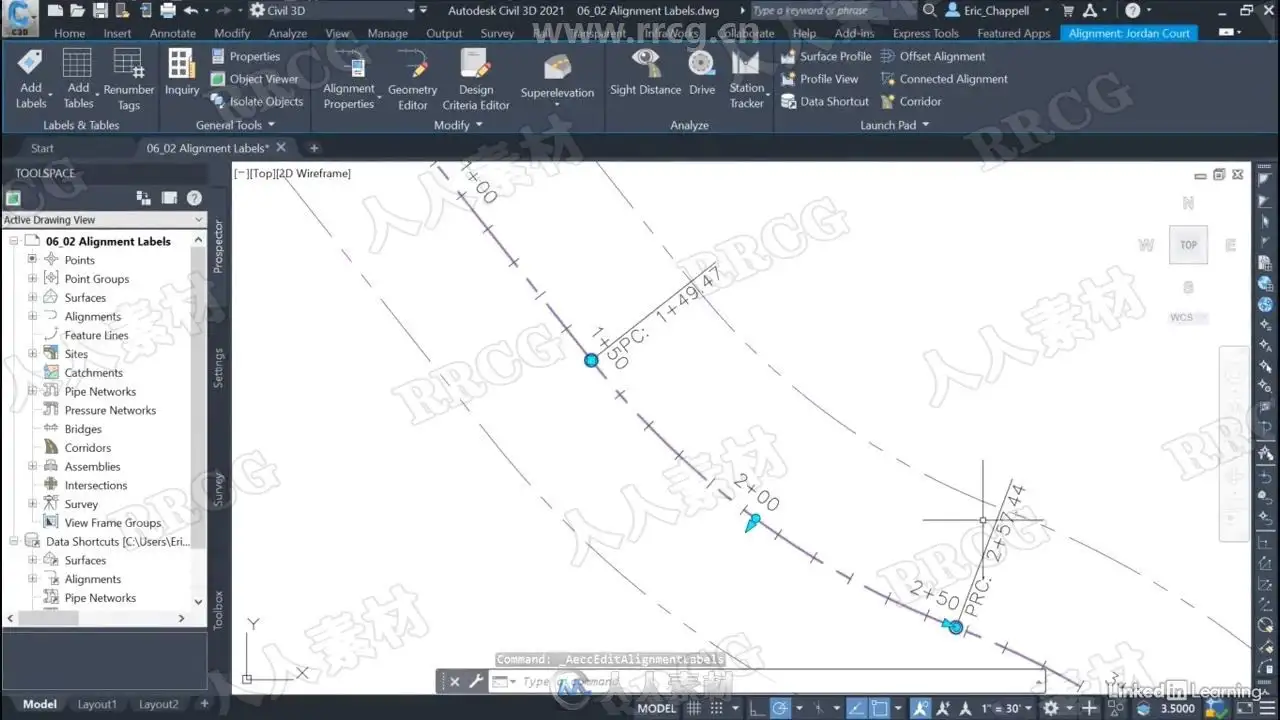Toggle object snap in status bar
The image size is (1280, 720).
click(881, 708)
